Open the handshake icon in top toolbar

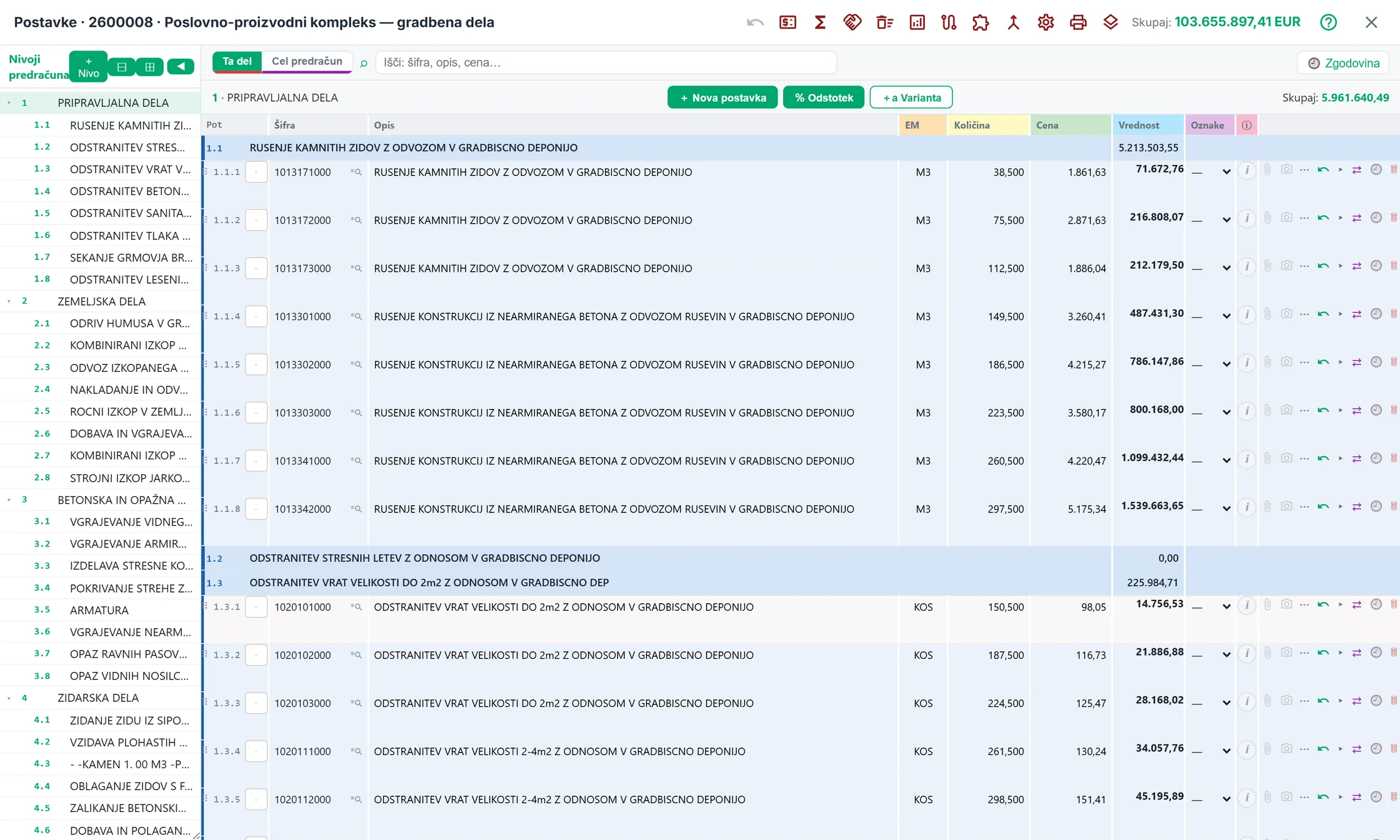(852, 22)
